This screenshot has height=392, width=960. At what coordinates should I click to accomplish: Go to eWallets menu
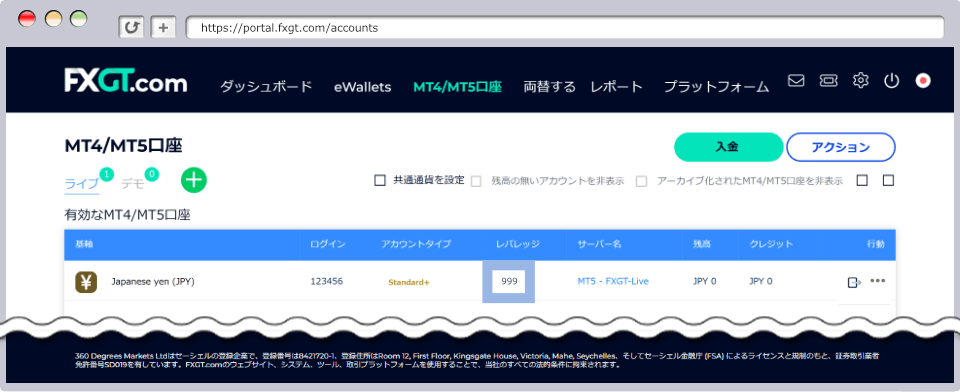(x=362, y=87)
